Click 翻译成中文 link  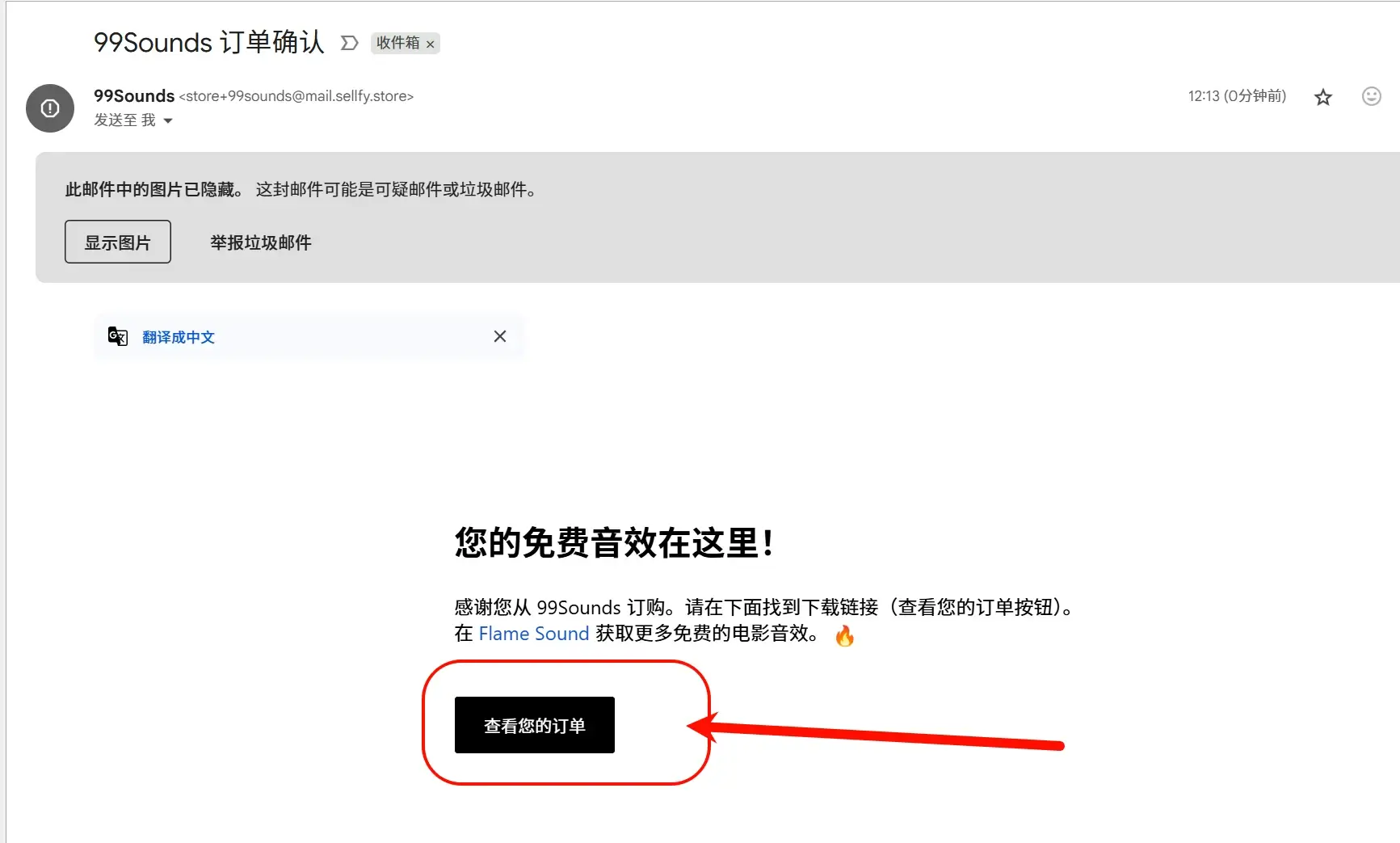coord(179,337)
